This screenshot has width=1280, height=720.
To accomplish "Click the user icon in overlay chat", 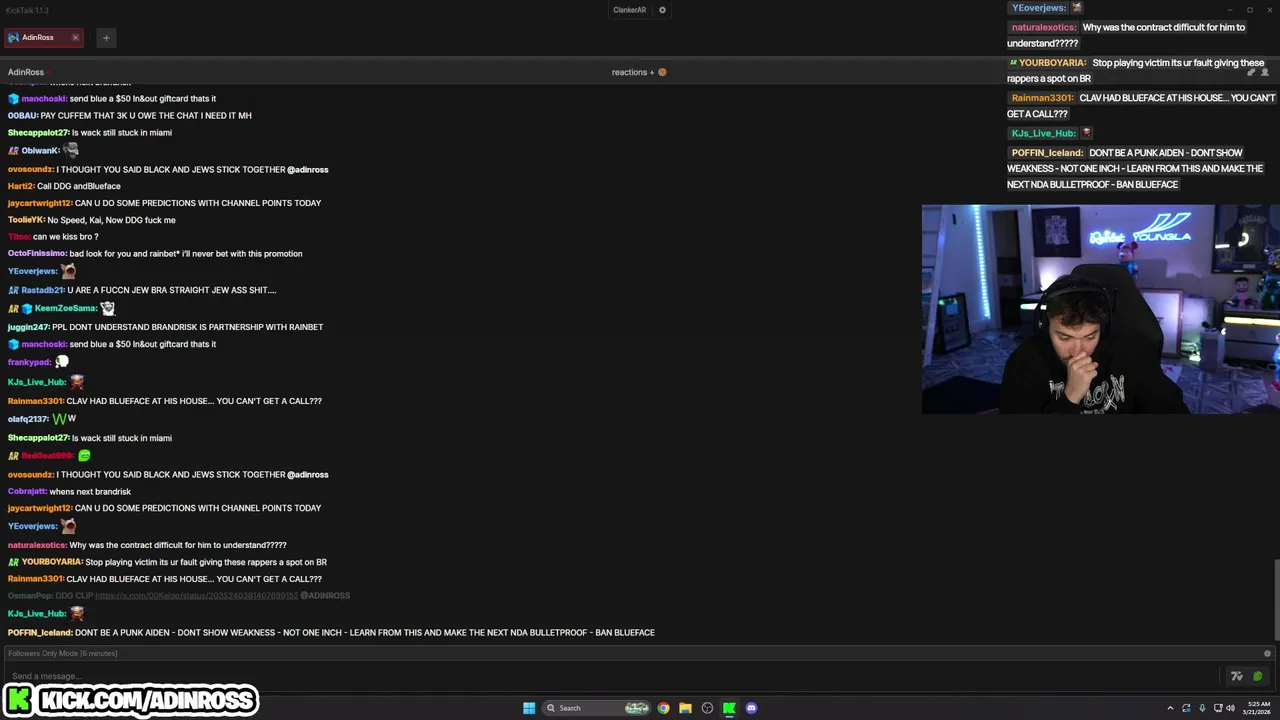I will 1265,72.
